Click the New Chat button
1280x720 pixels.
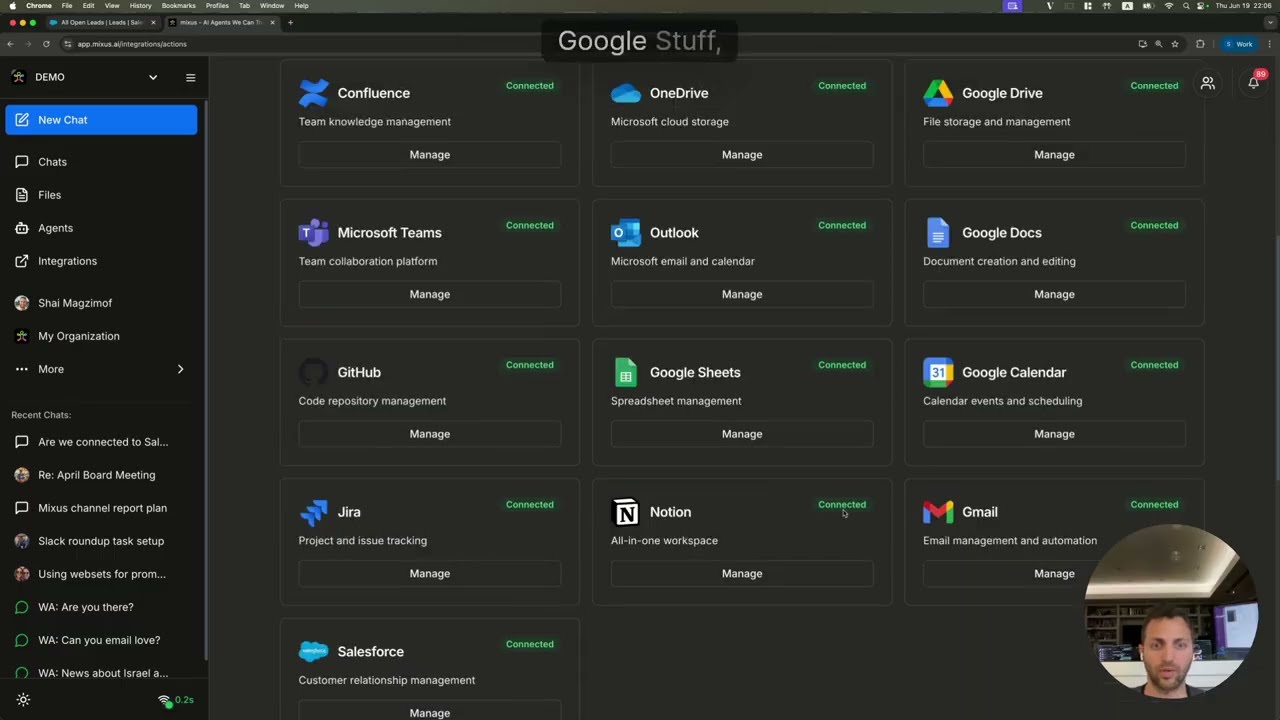[101, 120]
